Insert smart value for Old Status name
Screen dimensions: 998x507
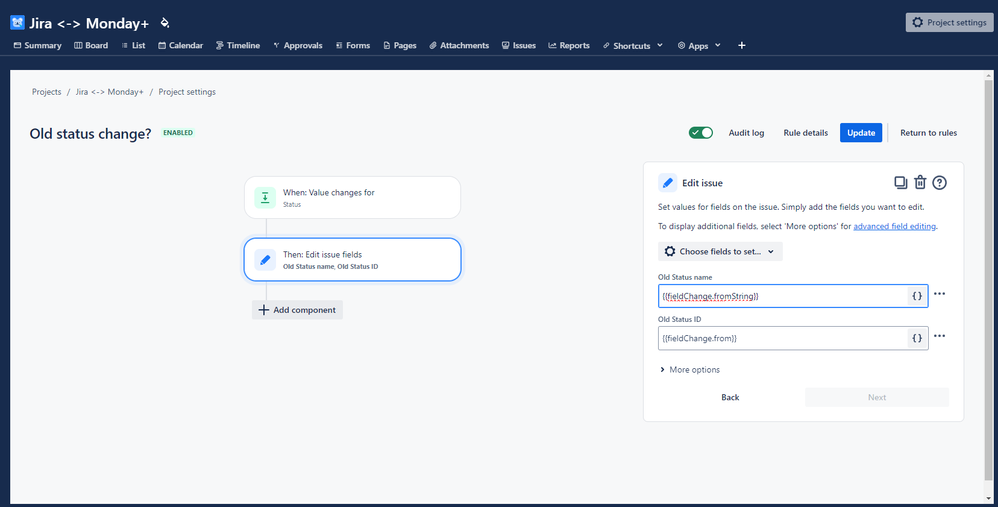pyautogui.click(x=917, y=296)
